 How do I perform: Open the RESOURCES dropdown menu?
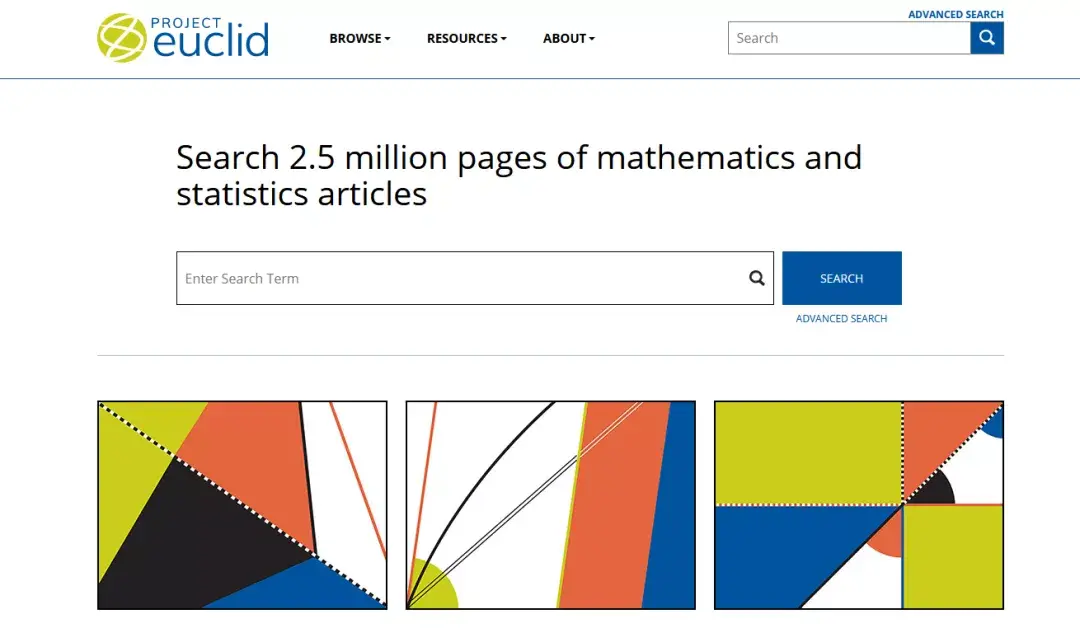pyautogui.click(x=463, y=38)
